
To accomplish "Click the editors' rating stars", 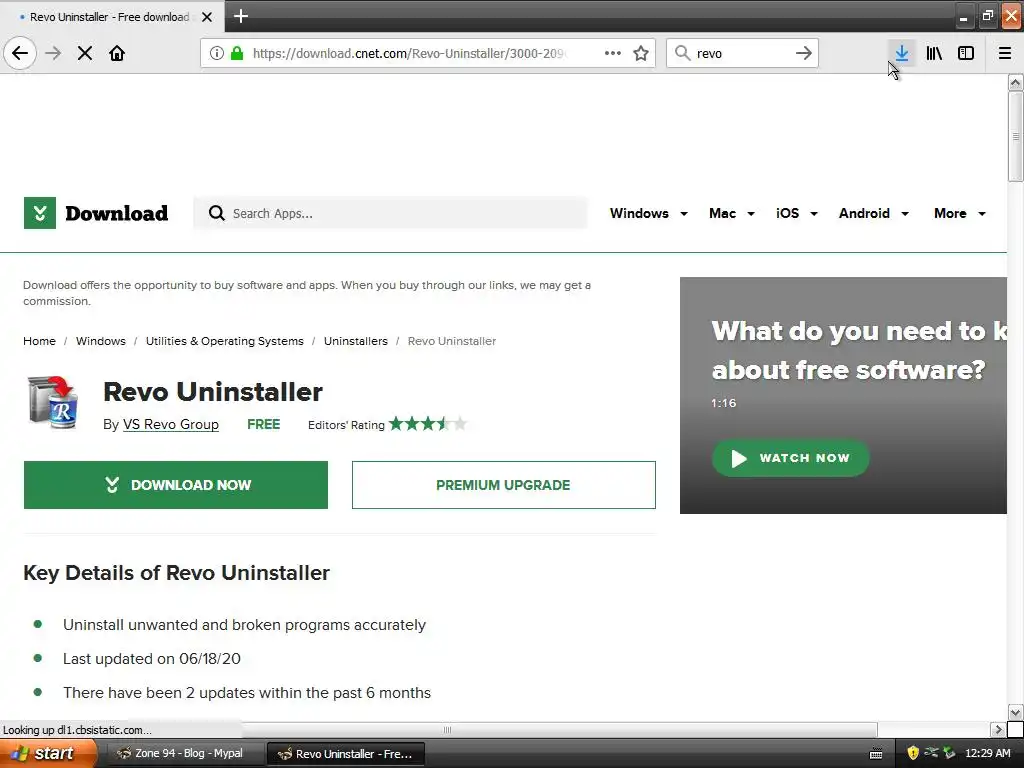I will (x=428, y=424).
